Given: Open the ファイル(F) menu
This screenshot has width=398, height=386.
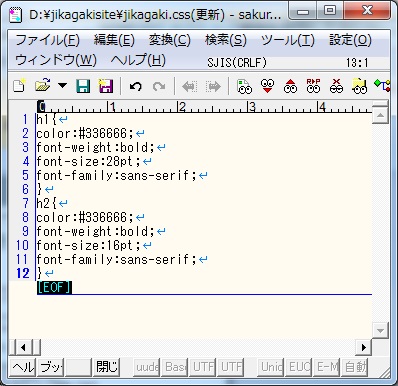Looking at the screenshot, I should [x=48, y=40].
